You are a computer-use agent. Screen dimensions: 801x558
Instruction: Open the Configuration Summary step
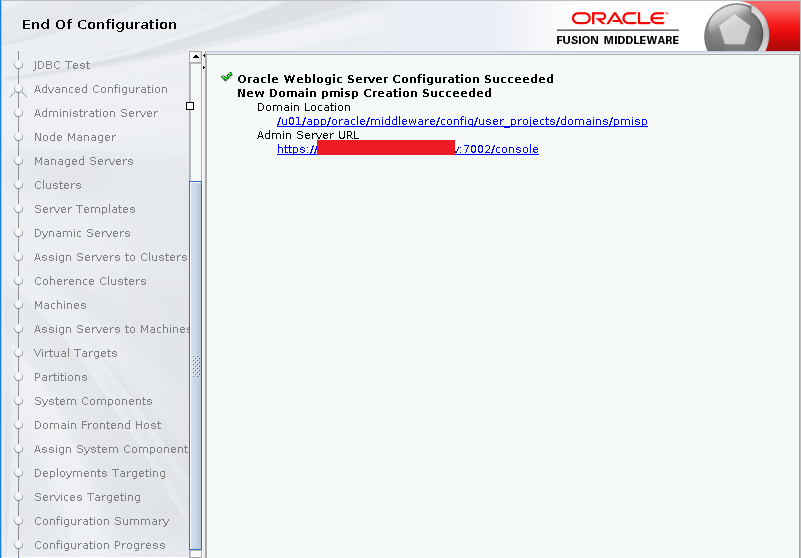(x=101, y=521)
